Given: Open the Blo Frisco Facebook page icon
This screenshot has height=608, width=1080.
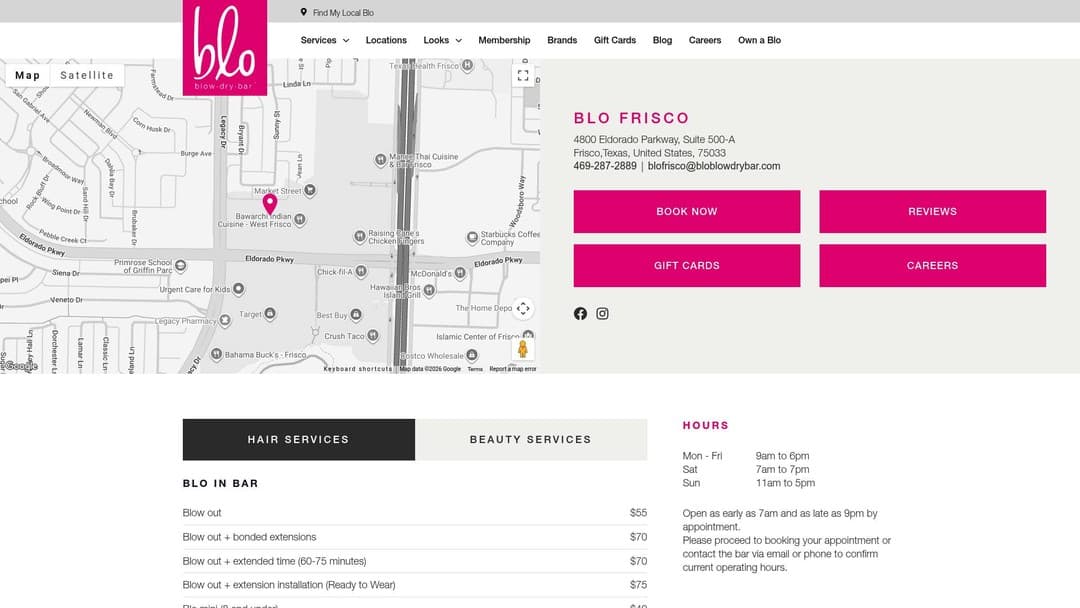Looking at the screenshot, I should (x=580, y=313).
